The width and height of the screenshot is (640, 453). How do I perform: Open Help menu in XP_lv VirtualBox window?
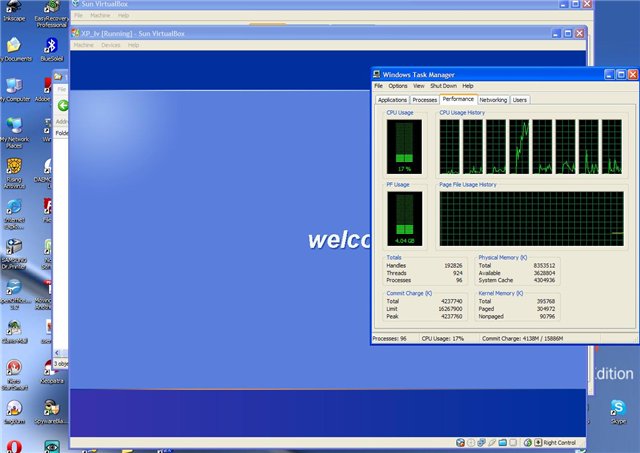tap(133, 45)
